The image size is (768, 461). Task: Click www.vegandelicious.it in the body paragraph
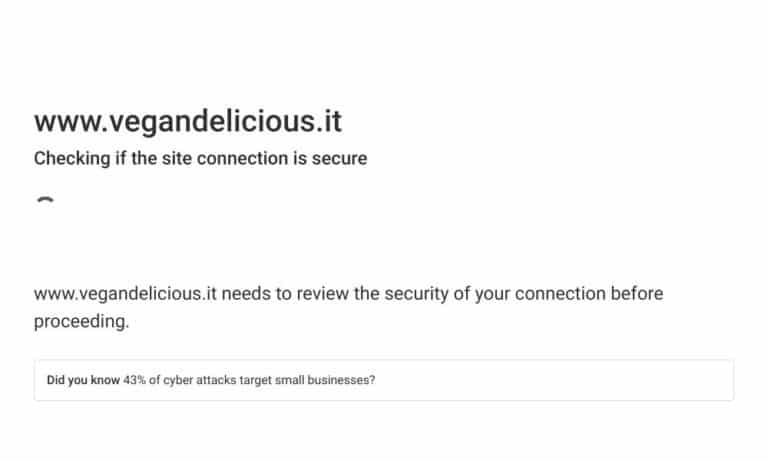[125, 294]
